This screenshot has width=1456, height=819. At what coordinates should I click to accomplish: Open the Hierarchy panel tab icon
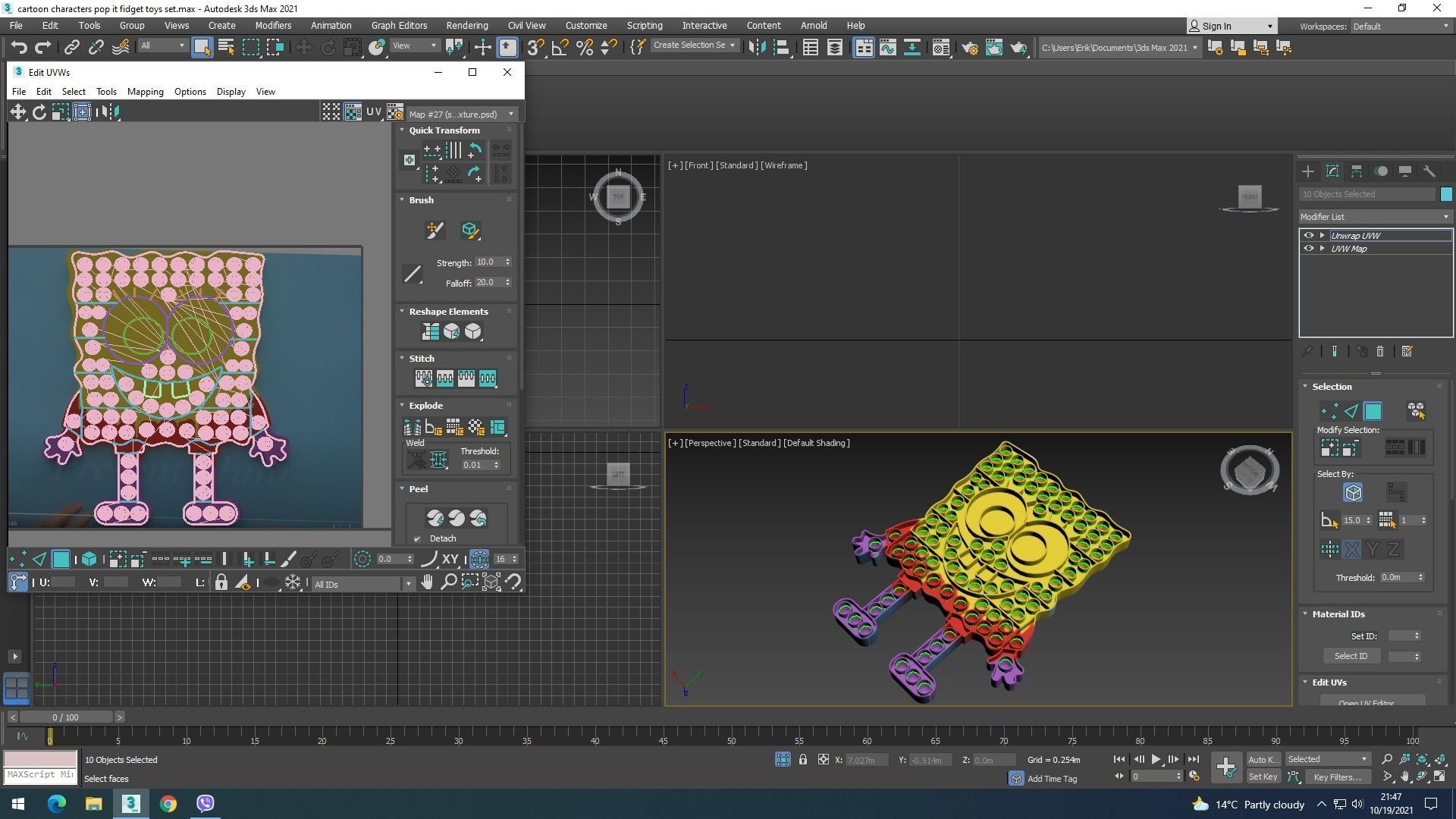click(x=1357, y=171)
